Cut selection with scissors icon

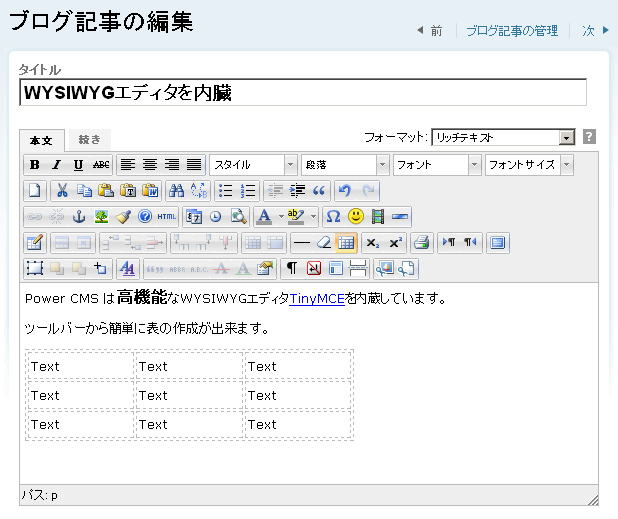62,191
